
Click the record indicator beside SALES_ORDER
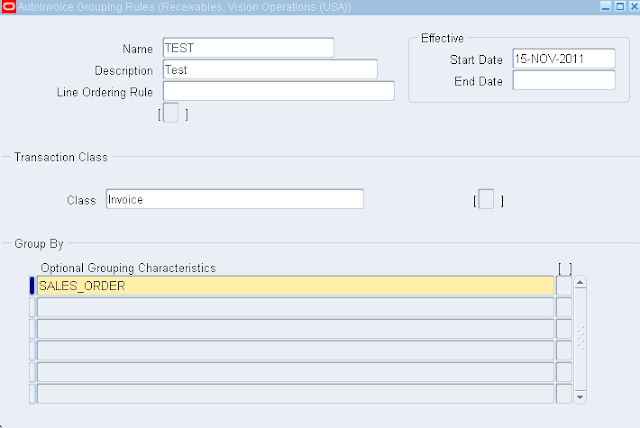(32, 286)
